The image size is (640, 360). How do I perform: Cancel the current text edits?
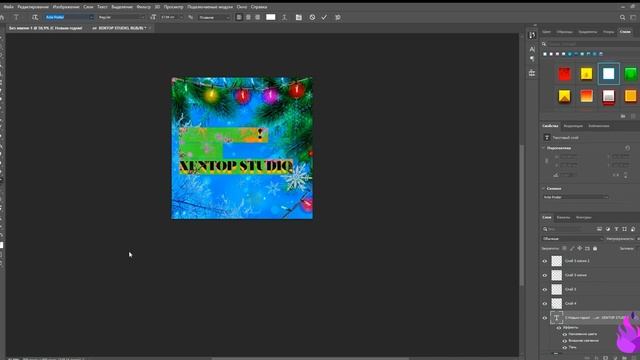click(x=312, y=17)
